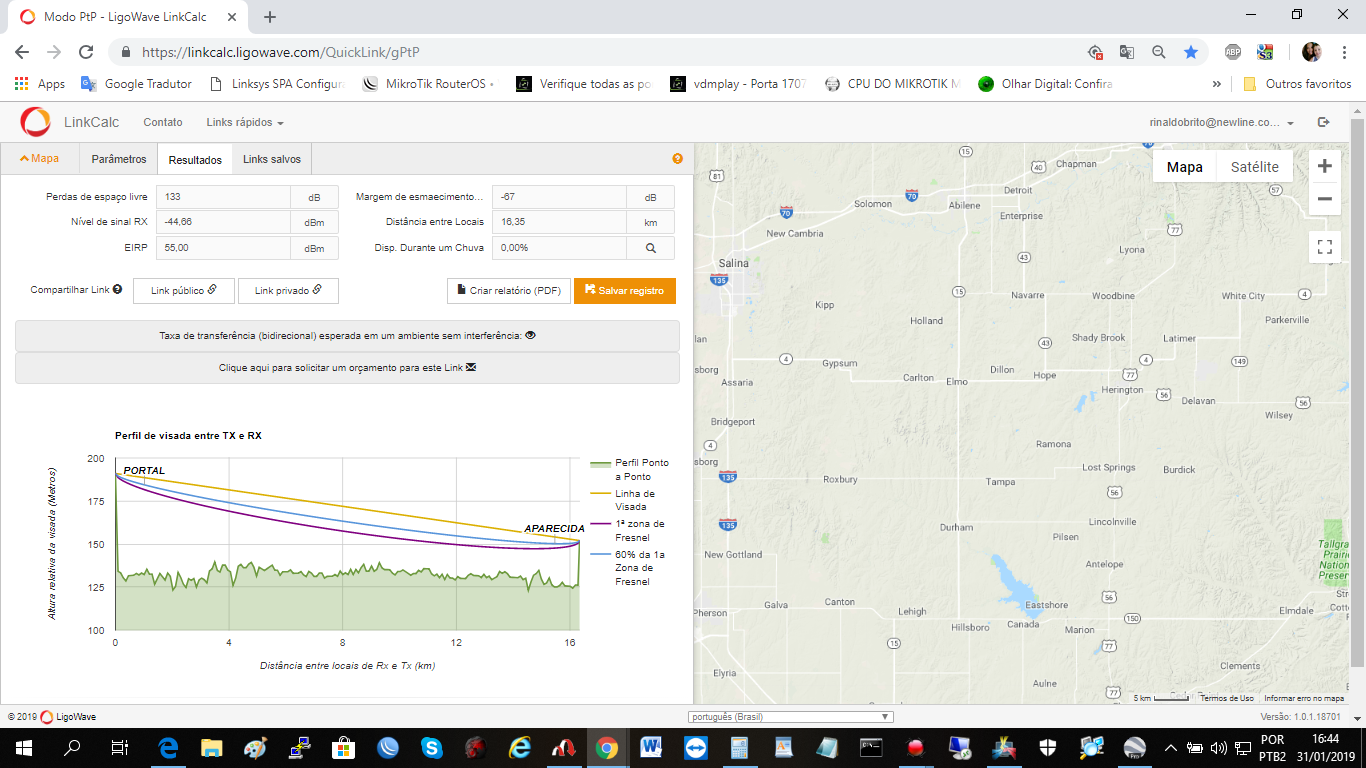Viewport: 1366px width, 768px height.
Task: Open a new browser tab with the plus icon
Action: click(270, 16)
